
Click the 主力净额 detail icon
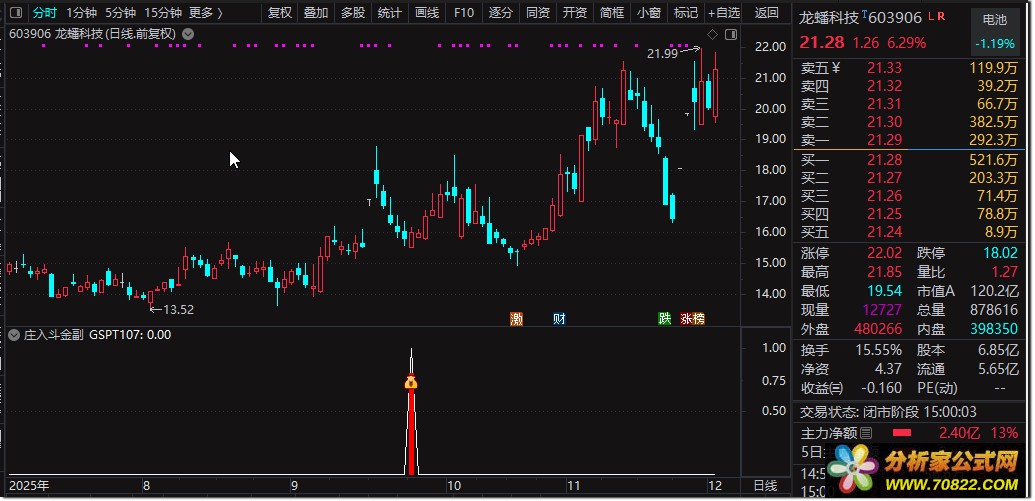tap(867, 434)
